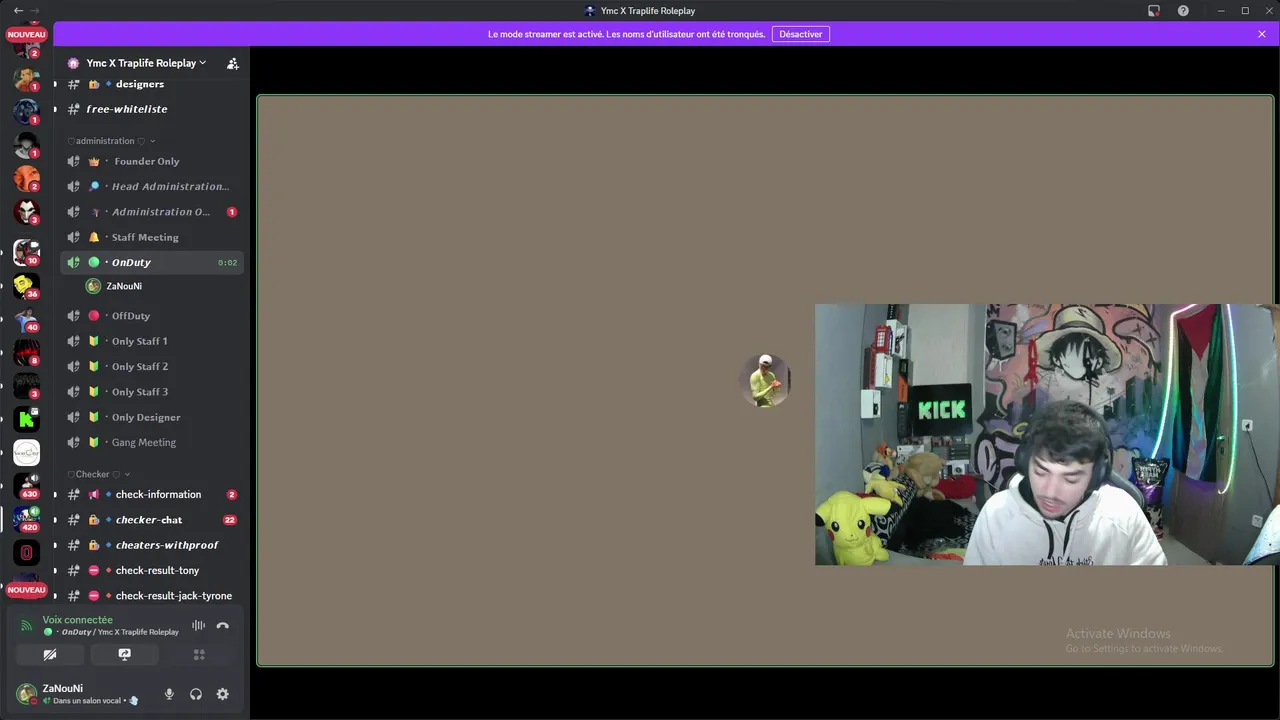
Task: Close the streamer mode banner
Action: point(1262,34)
